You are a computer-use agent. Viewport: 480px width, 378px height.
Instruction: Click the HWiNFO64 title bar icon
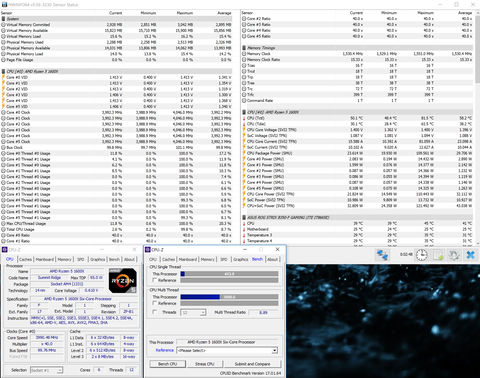[4, 4]
